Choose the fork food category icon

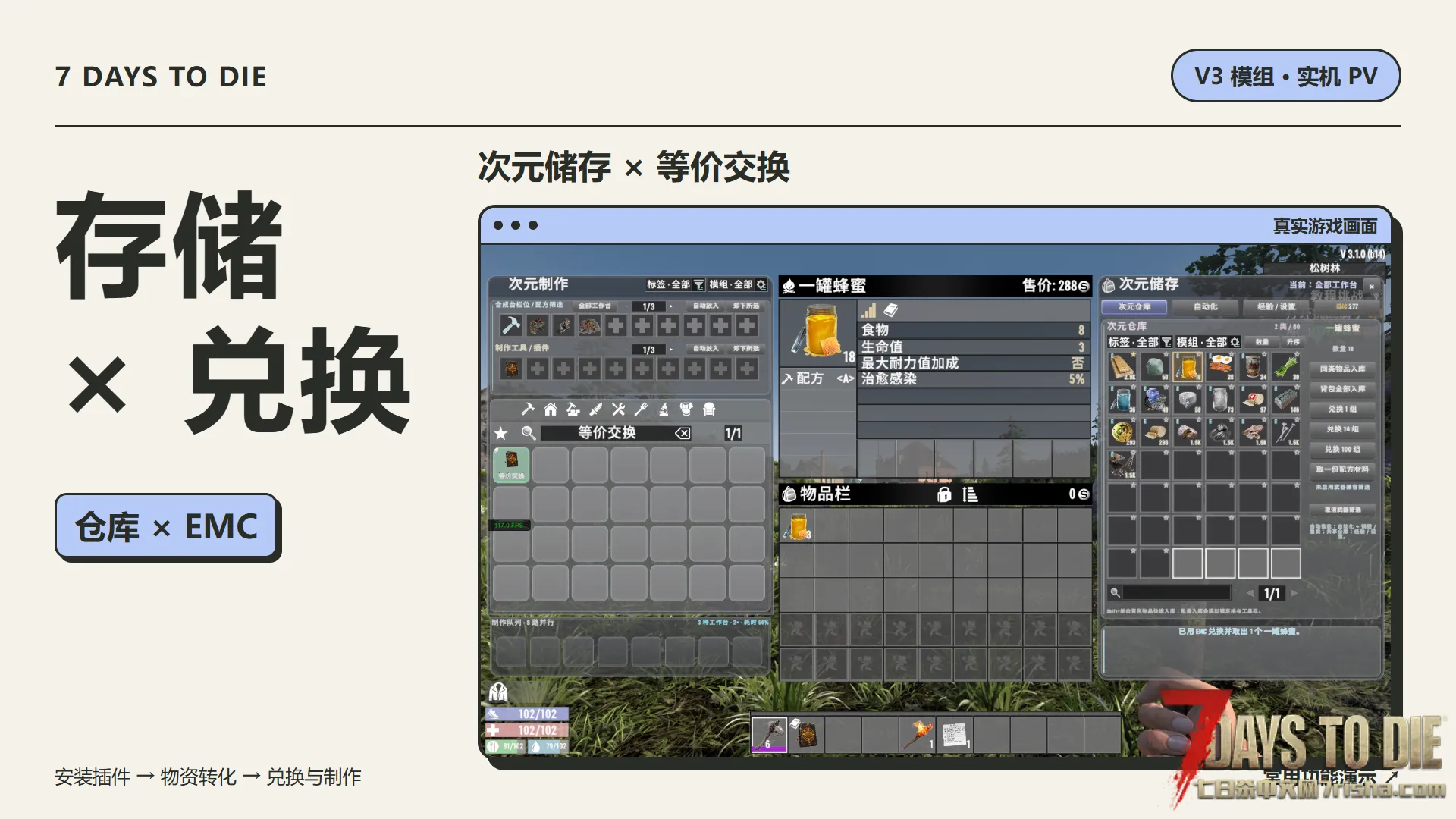point(641,409)
